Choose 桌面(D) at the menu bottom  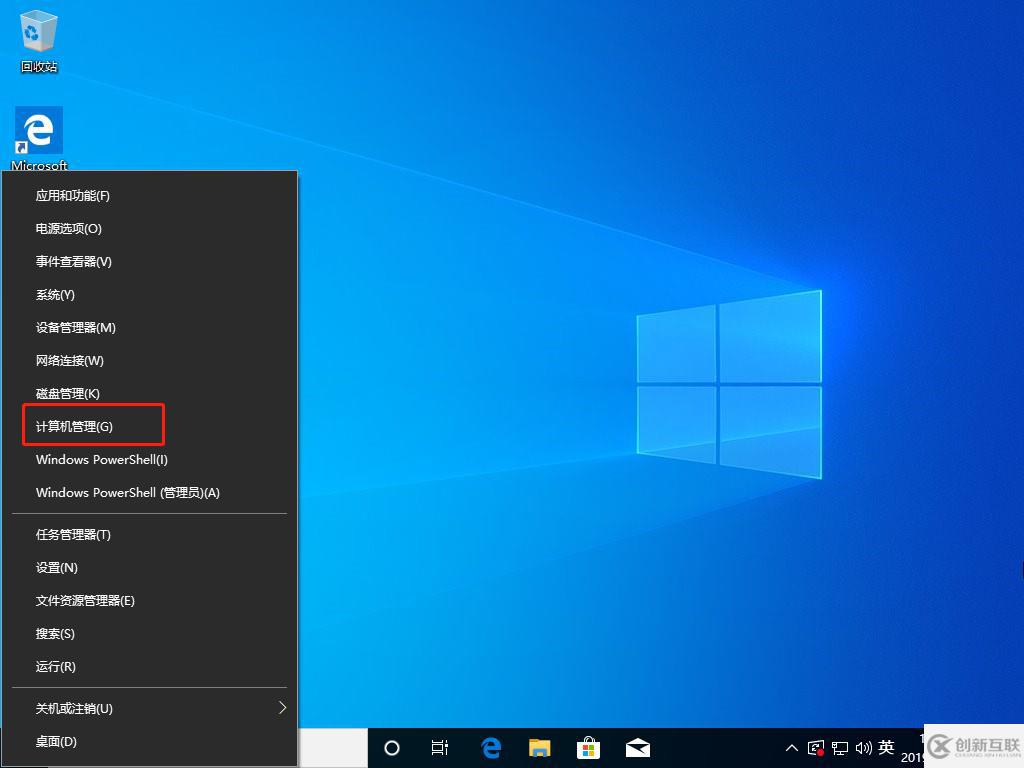click(150, 742)
